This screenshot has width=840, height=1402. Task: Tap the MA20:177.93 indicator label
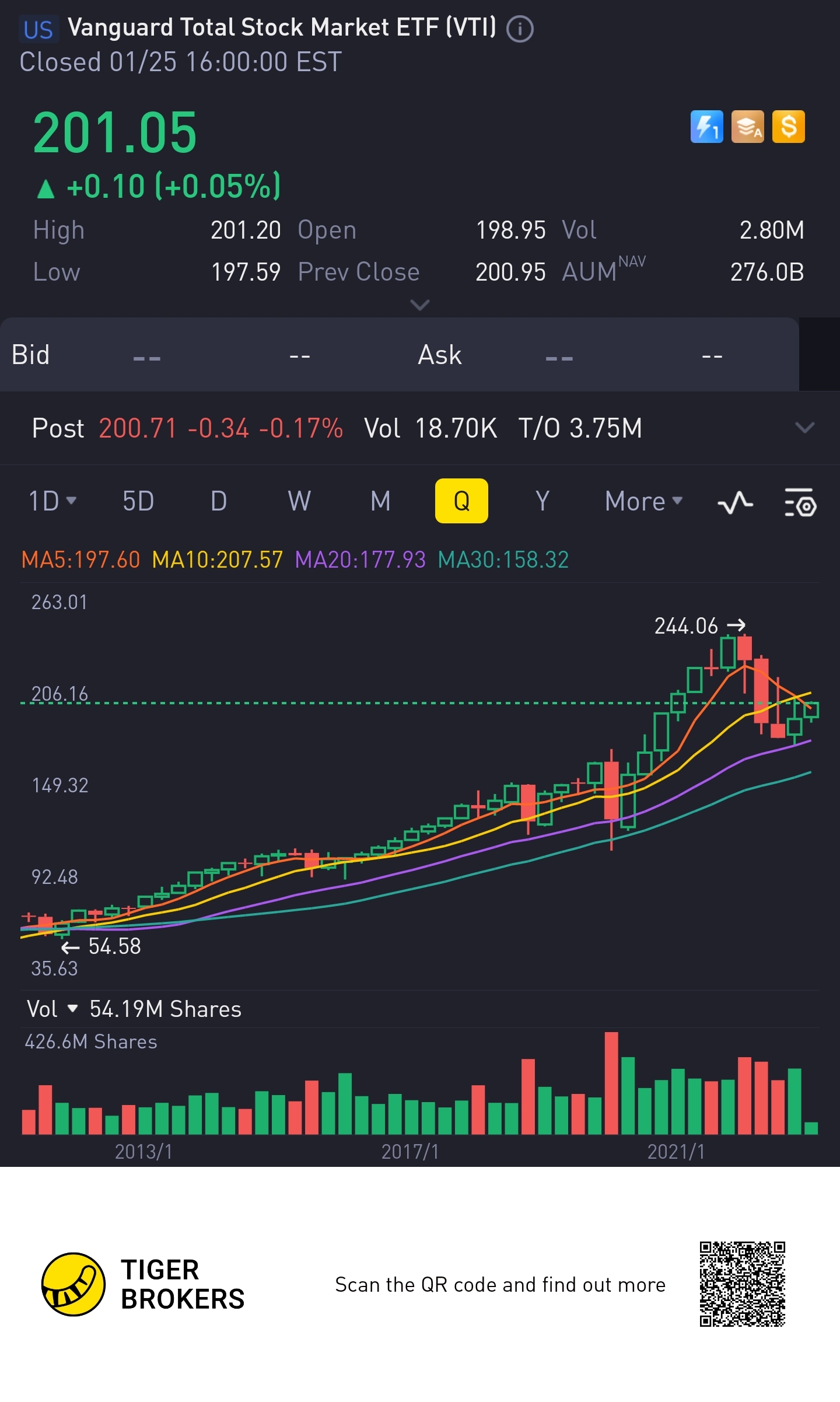tap(360, 560)
